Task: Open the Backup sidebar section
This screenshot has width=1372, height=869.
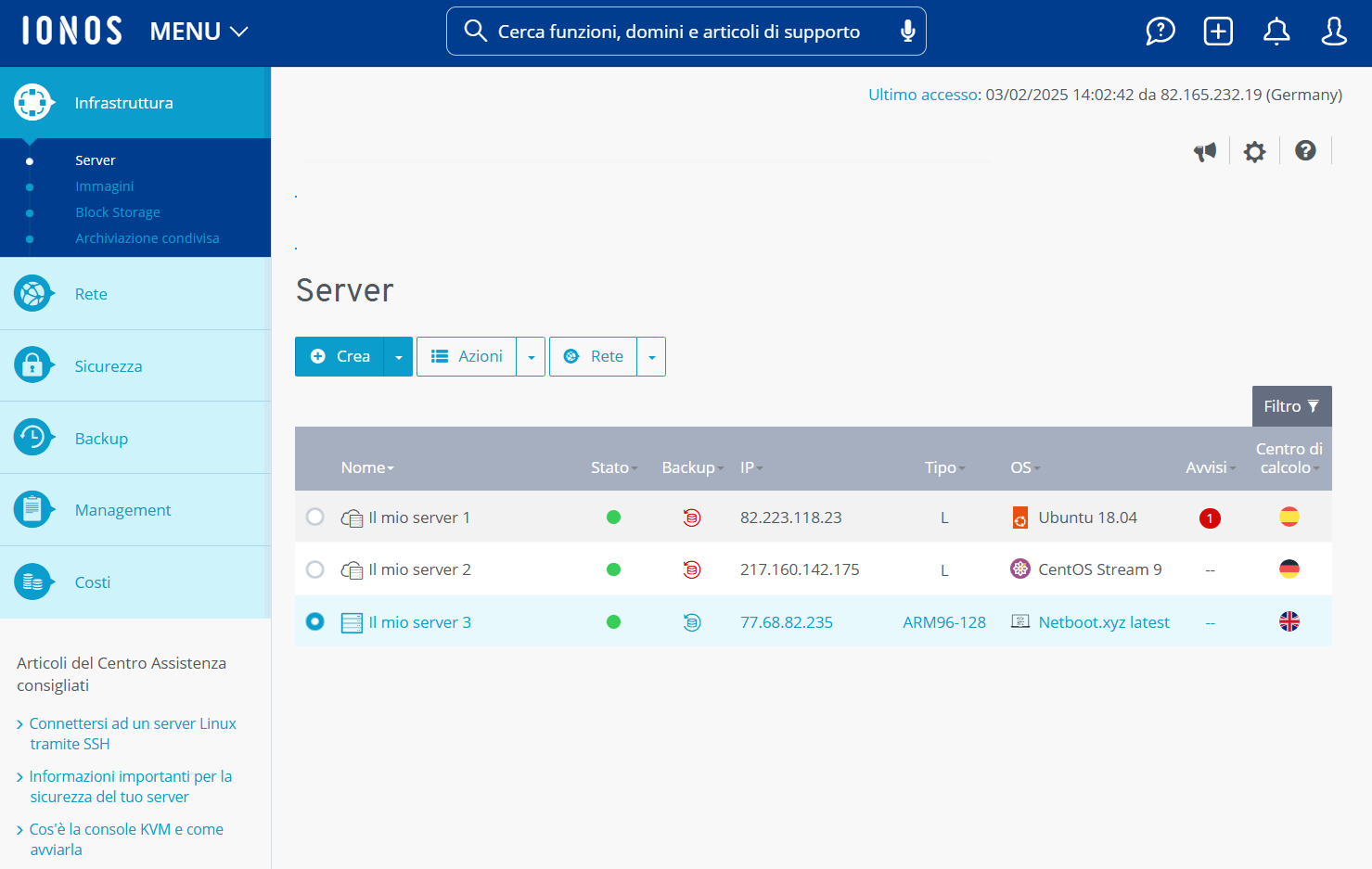Action: click(x=135, y=438)
